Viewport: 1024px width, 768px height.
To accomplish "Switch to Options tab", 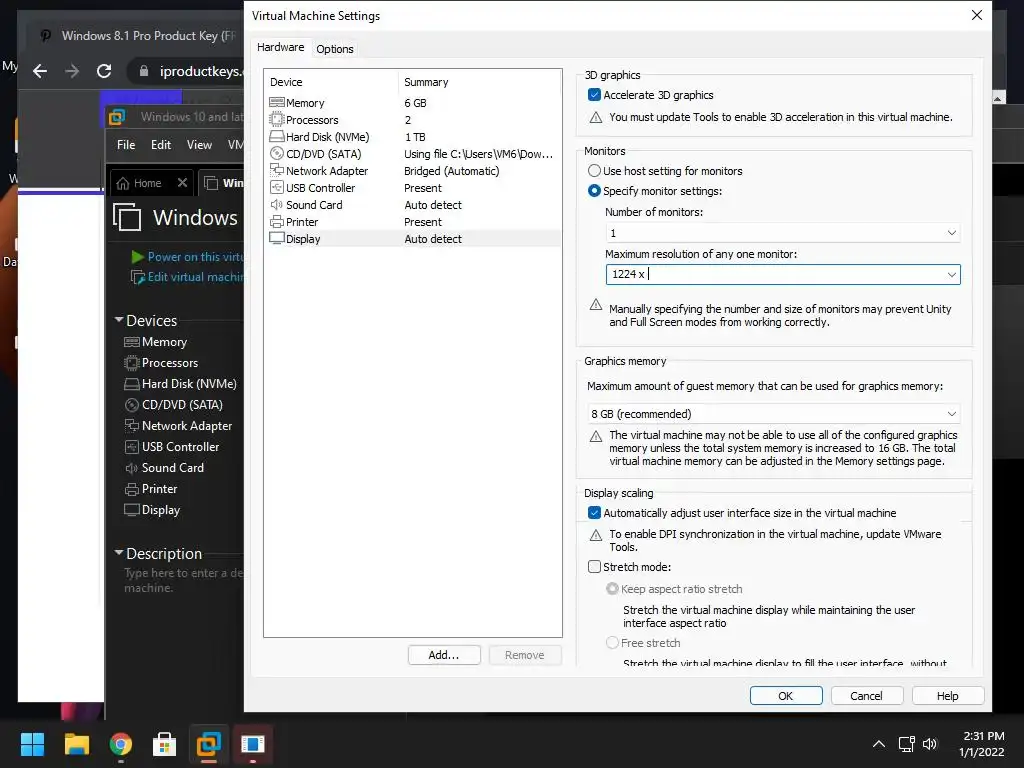I will [334, 49].
